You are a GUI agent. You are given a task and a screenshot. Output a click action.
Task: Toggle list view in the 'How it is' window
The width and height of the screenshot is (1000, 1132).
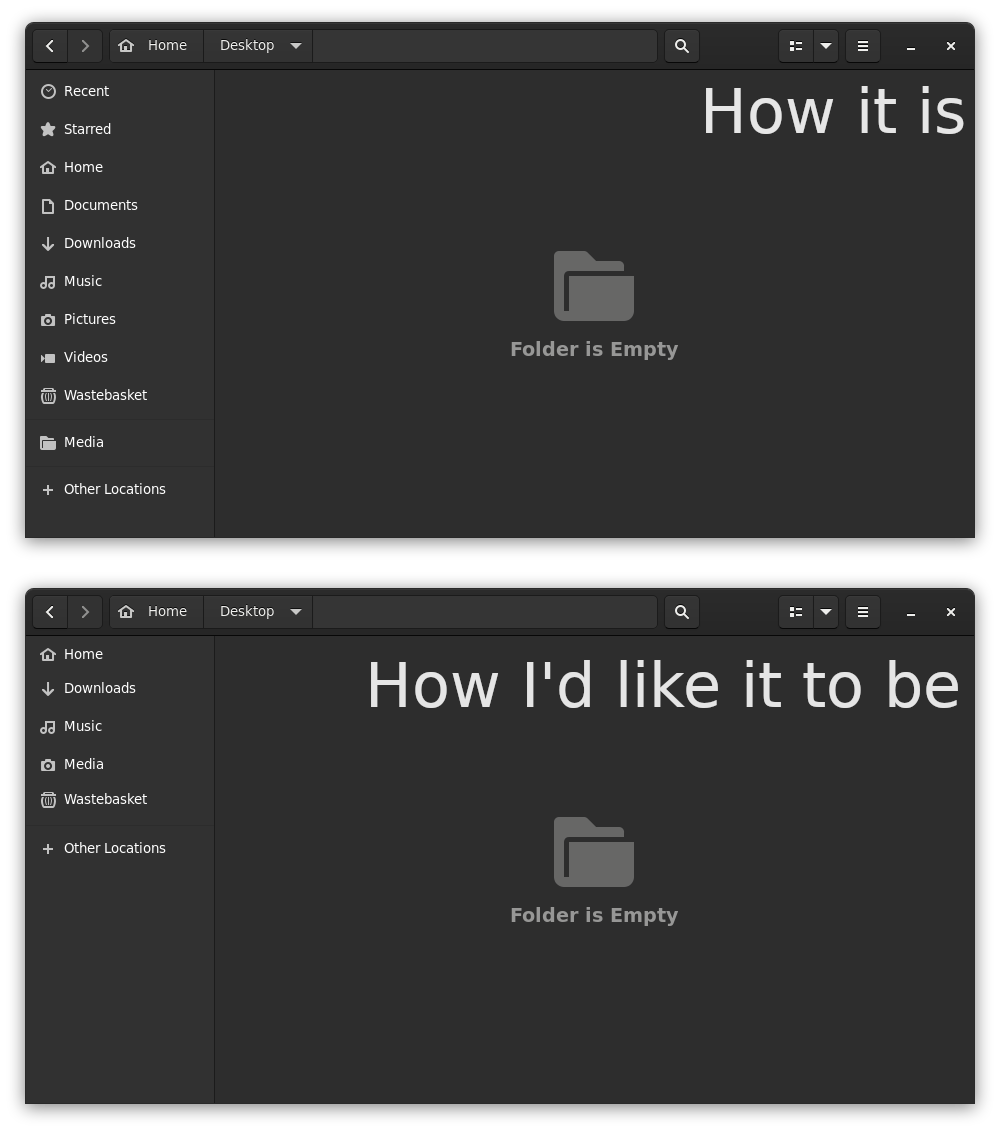(x=796, y=46)
